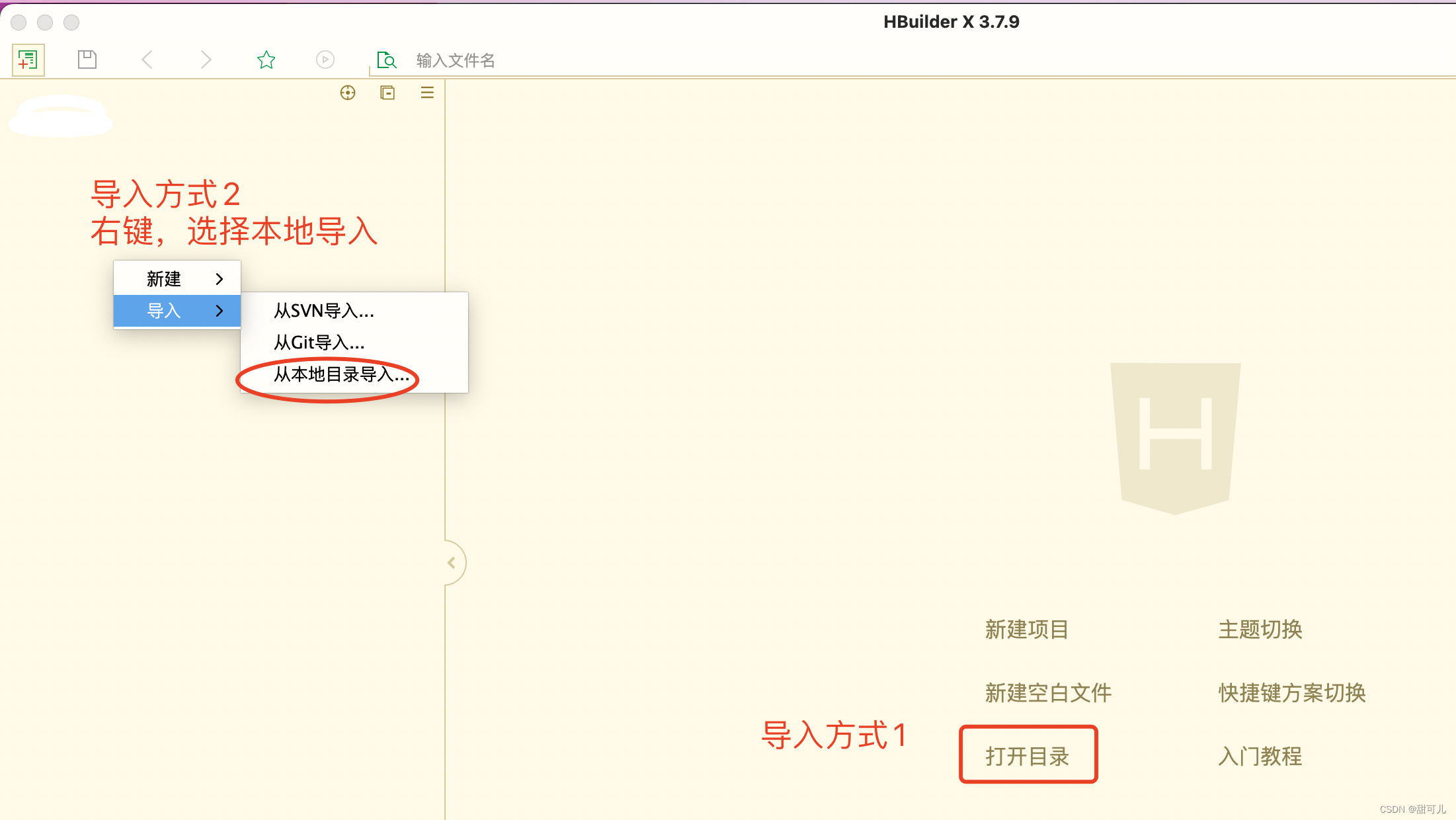Click the window close button
The width and height of the screenshot is (1456, 820).
tap(19, 22)
